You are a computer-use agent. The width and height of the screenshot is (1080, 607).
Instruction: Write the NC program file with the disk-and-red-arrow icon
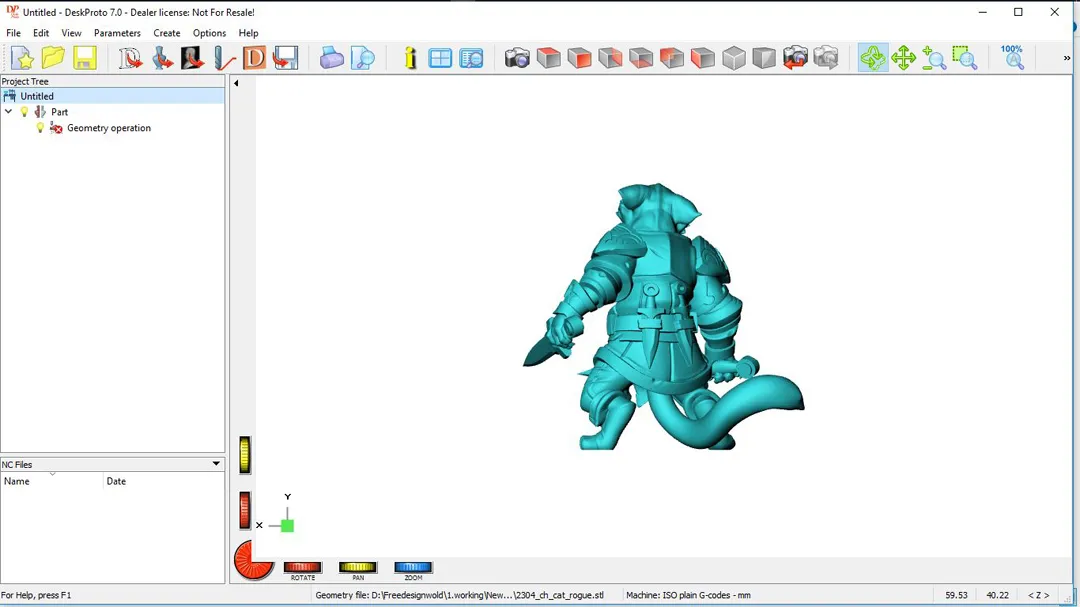click(285, 58)
